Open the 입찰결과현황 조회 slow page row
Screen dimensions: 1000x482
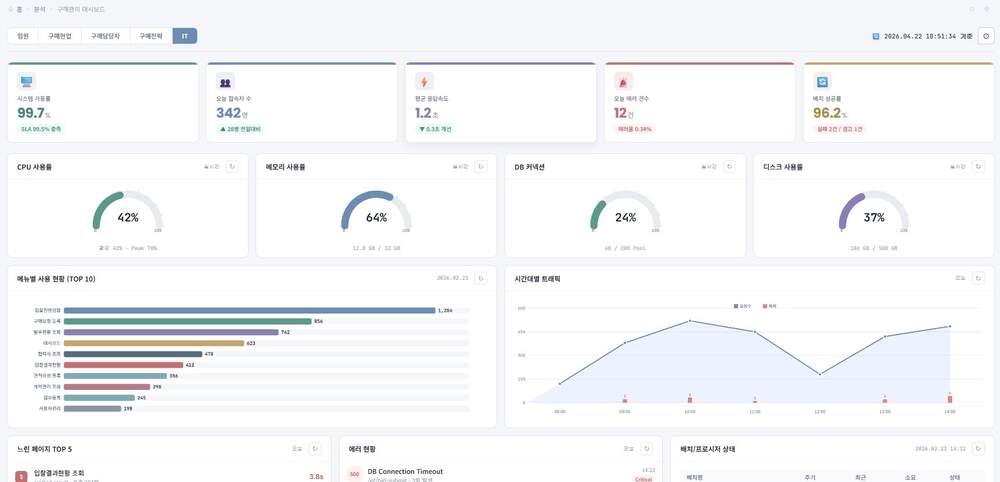(169, 476)
